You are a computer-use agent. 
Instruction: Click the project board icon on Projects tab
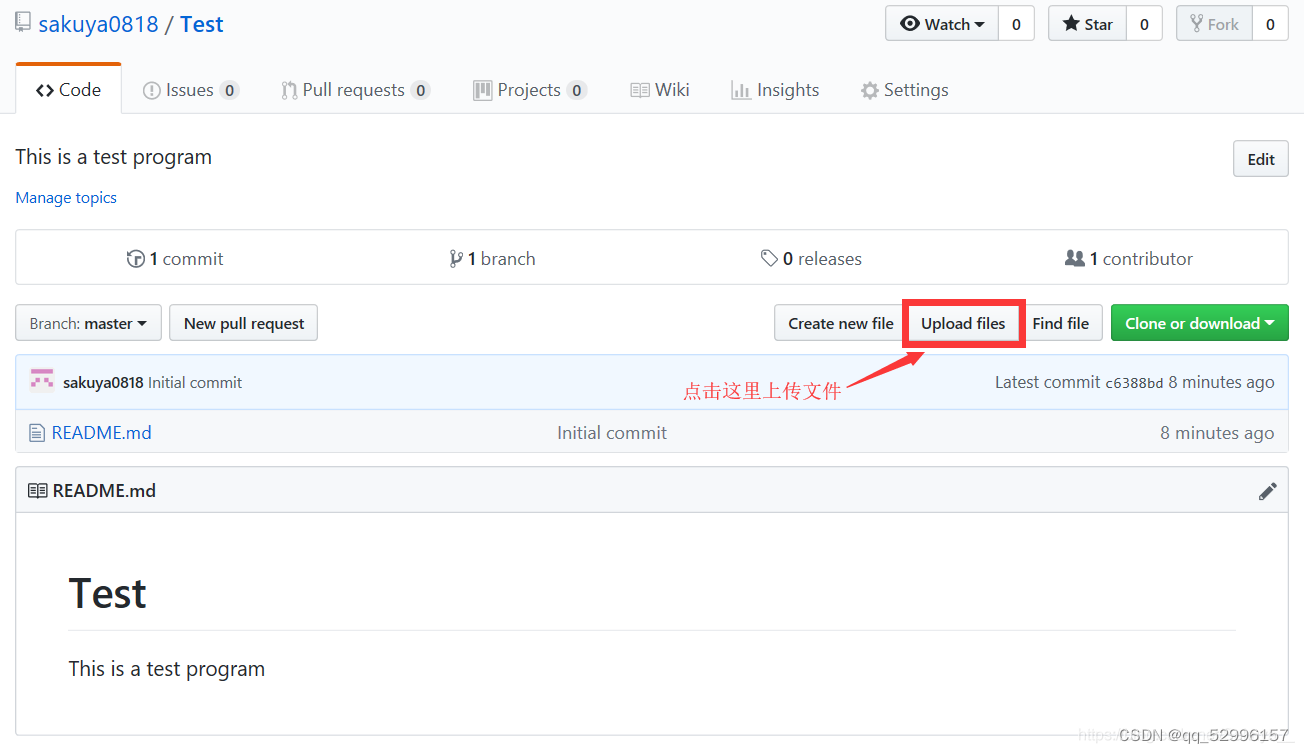483,91
